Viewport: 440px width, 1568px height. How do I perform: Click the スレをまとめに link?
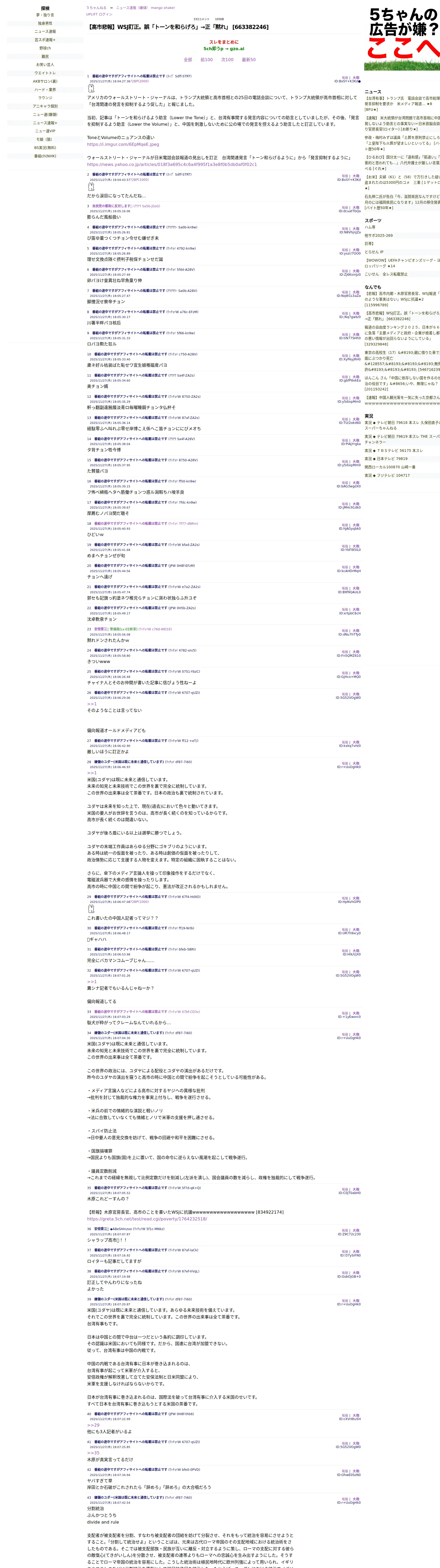tap(224, 42)
